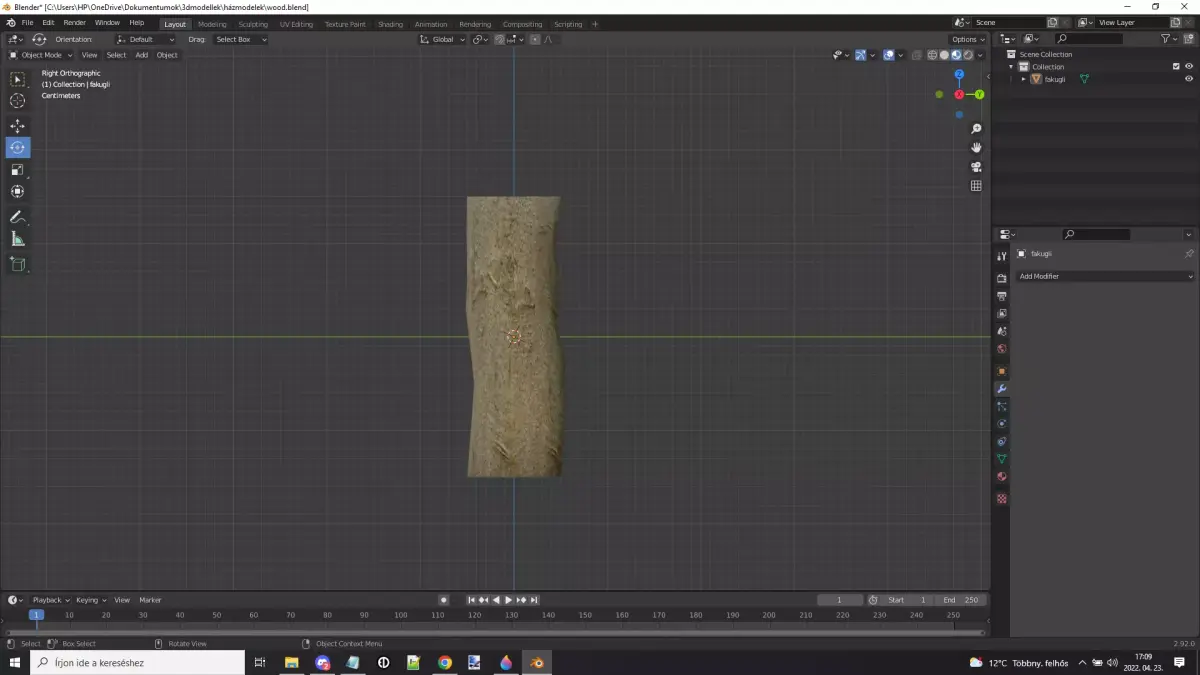Activate the Scale tool
The height and width of the screenshot is (675, 1200).
18,170
